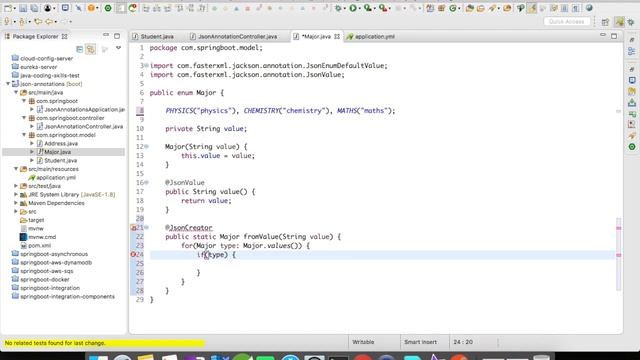640x360 pixels.
Task: Click the Quick Access search field
Action: (x=567, y=21)
